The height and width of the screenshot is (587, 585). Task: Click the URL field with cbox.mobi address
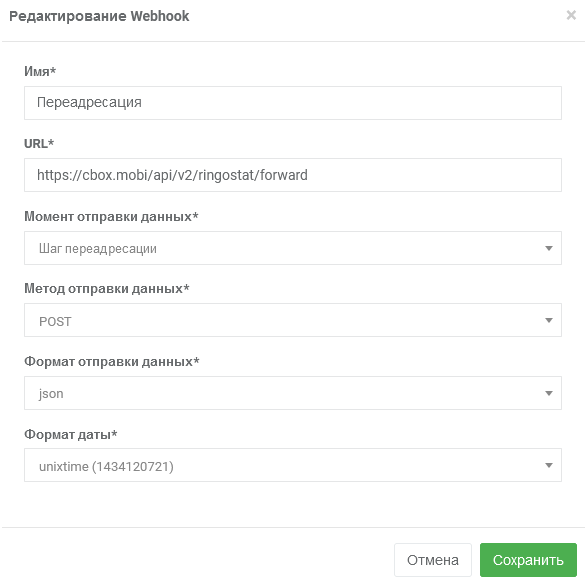pos(293,175)
